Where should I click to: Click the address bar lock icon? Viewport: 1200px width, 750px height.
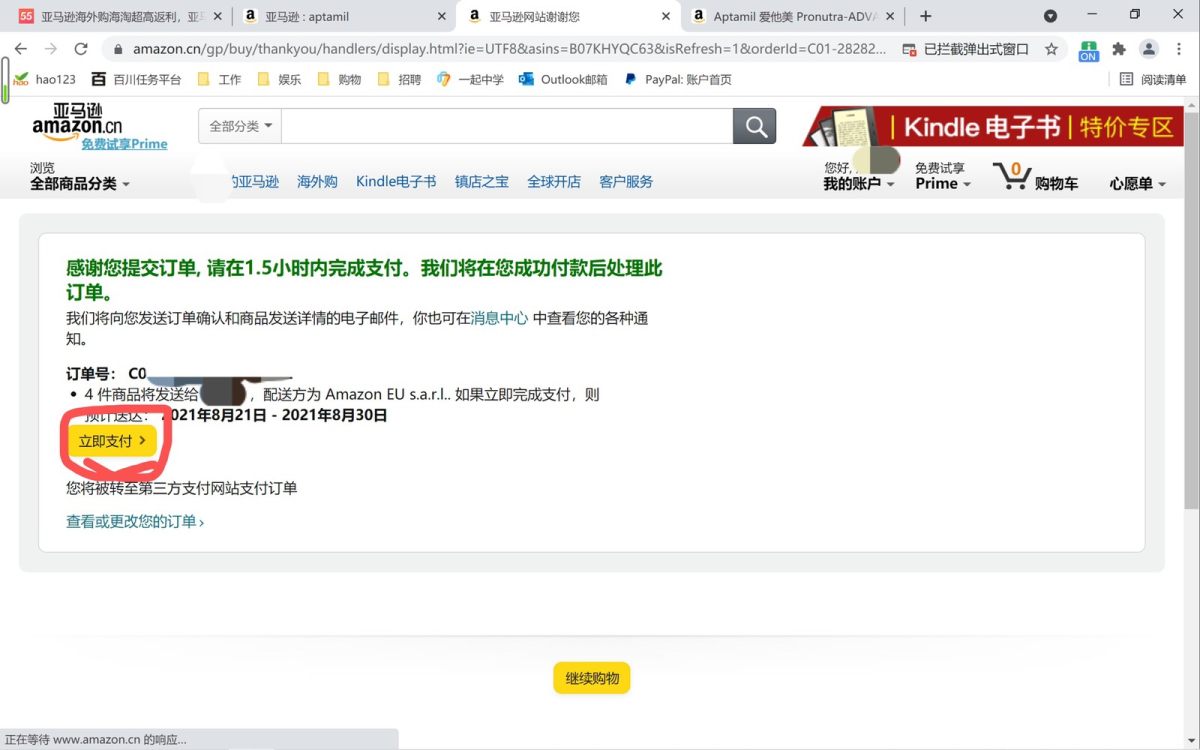pyautogui.click(x=118, y=49)
